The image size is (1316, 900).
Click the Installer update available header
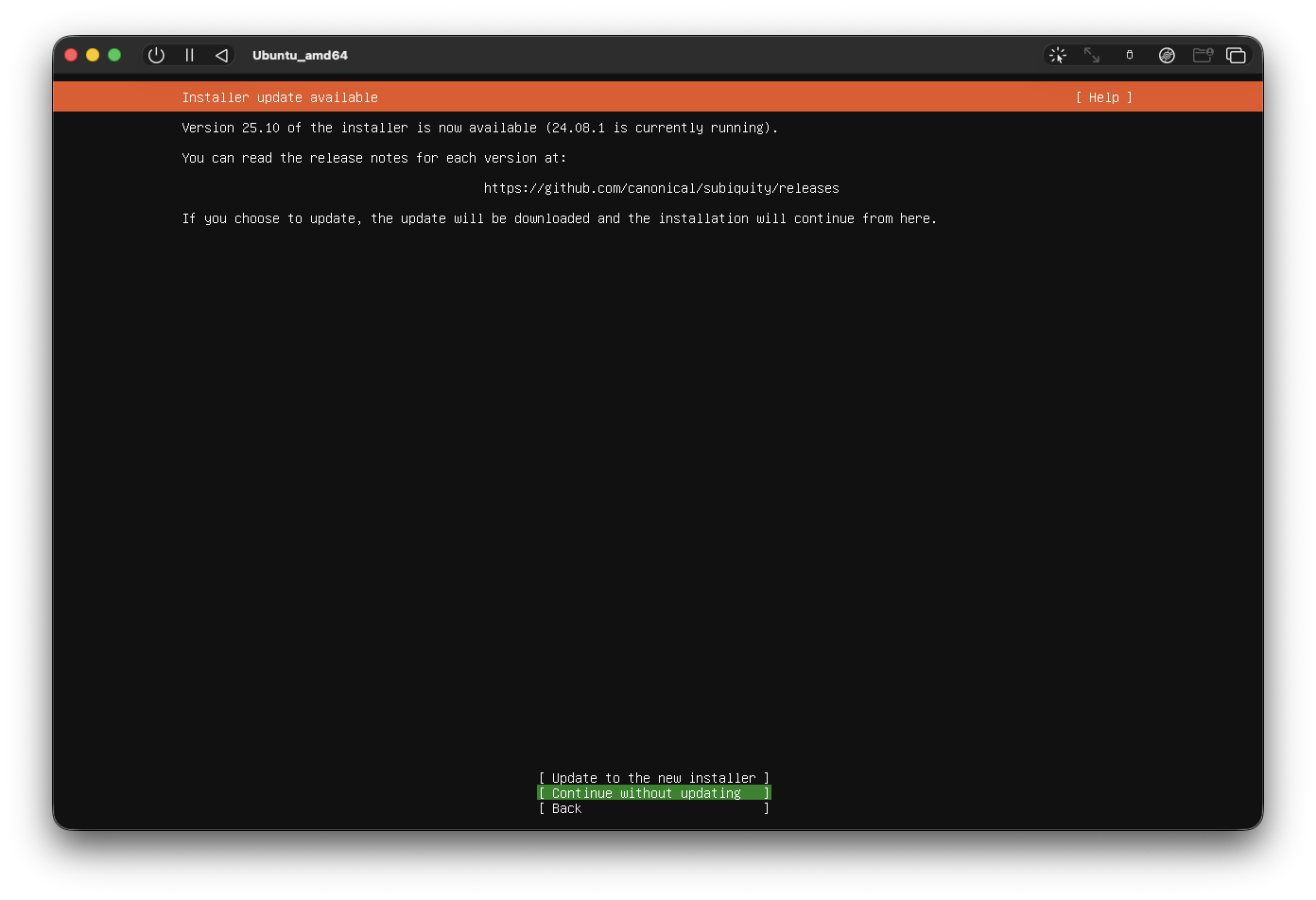pyautogui.click(x=280, y=97)
